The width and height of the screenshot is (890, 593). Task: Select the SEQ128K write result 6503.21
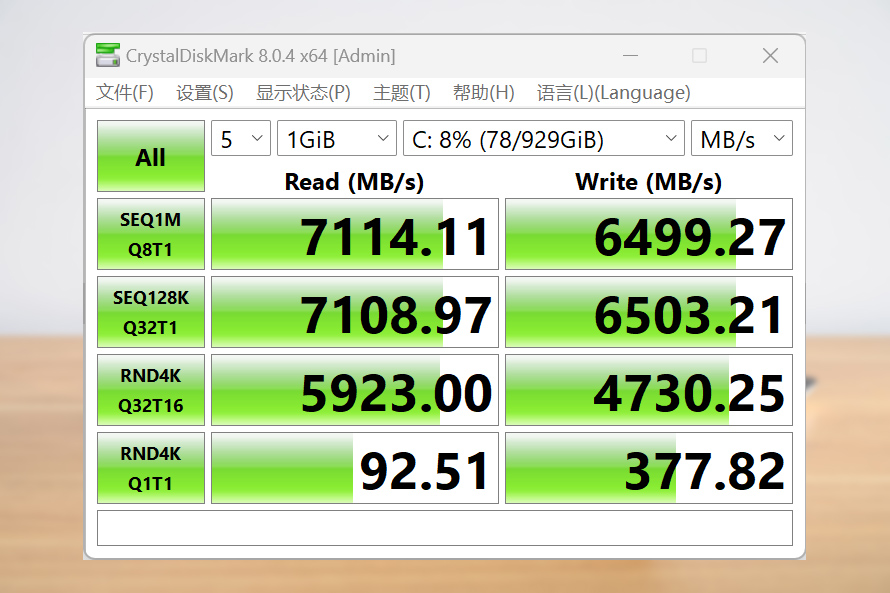click(649, 312)
